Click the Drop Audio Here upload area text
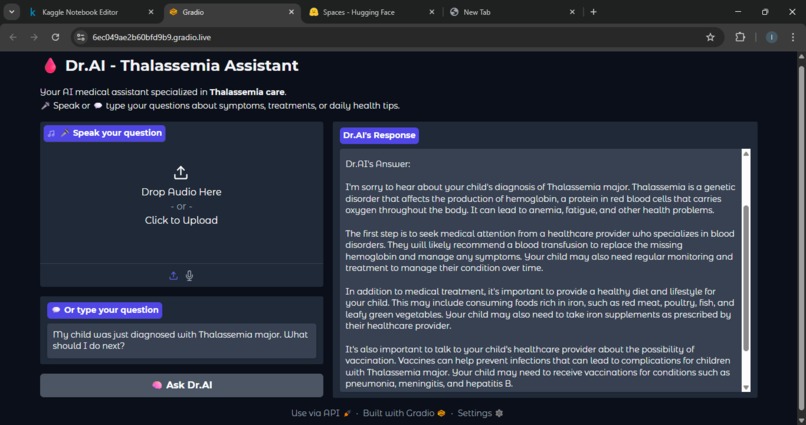Screen dimensions: 806x425 (181, 192)
